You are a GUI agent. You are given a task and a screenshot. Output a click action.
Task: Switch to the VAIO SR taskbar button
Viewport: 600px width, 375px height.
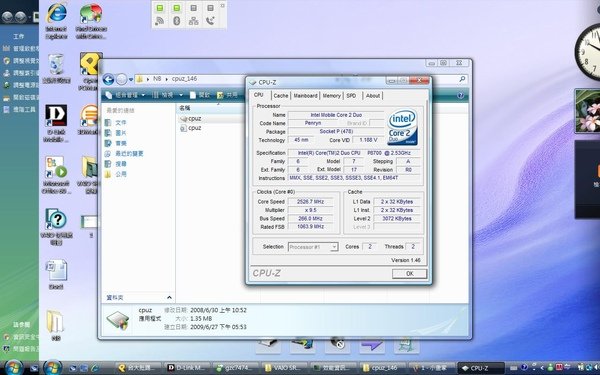pyautogui.click(x=285, y=368)
